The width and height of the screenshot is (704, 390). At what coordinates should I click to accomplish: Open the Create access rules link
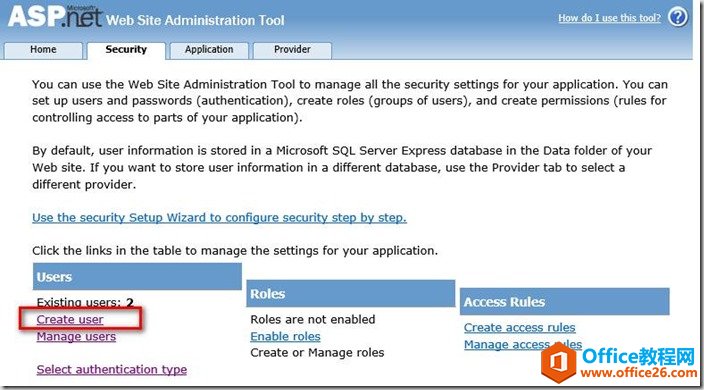520,328
